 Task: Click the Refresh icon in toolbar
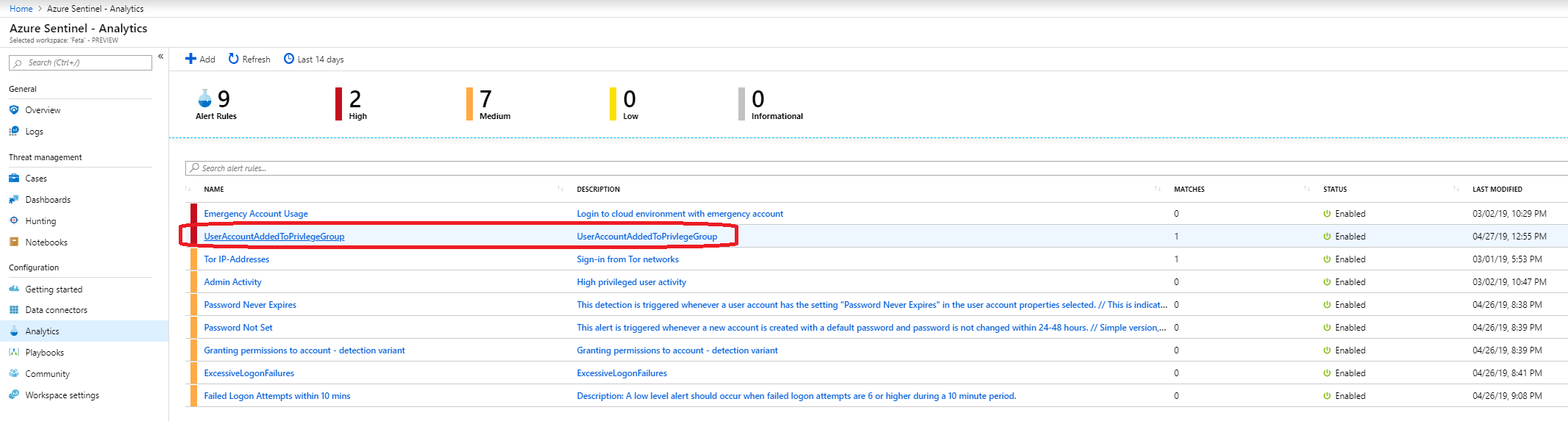[x=233, y=59]
